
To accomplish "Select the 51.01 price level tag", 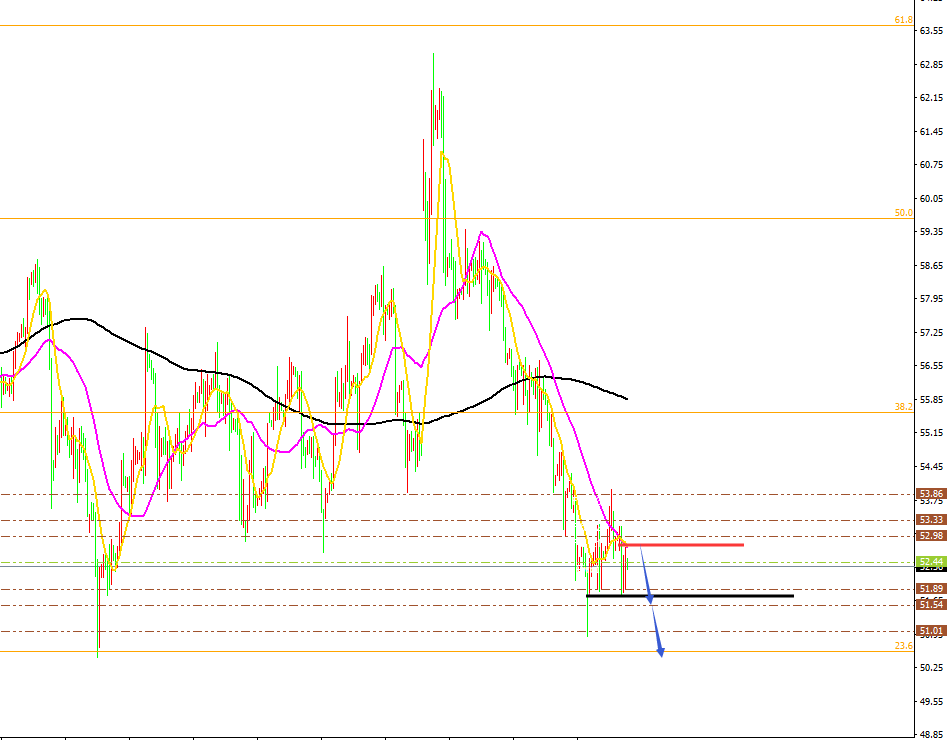I will tap(931, 631).
